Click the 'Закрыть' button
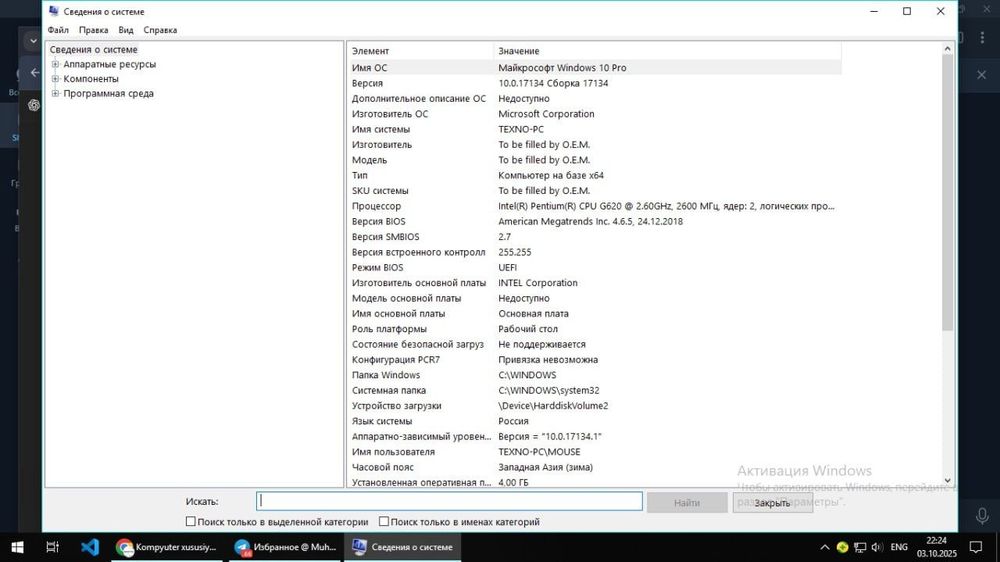Viewport: 1000px width, 562px height. tap(772, 503)
